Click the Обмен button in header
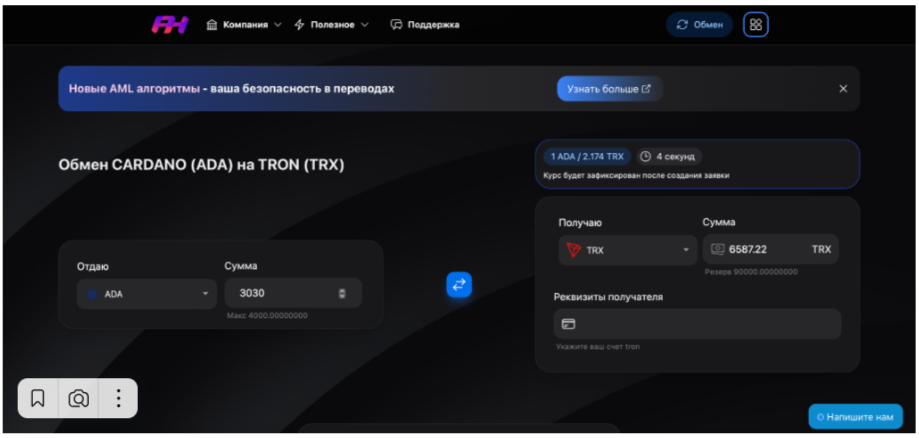The height and width of the screenshot is (438, 919). click(700, 25)
